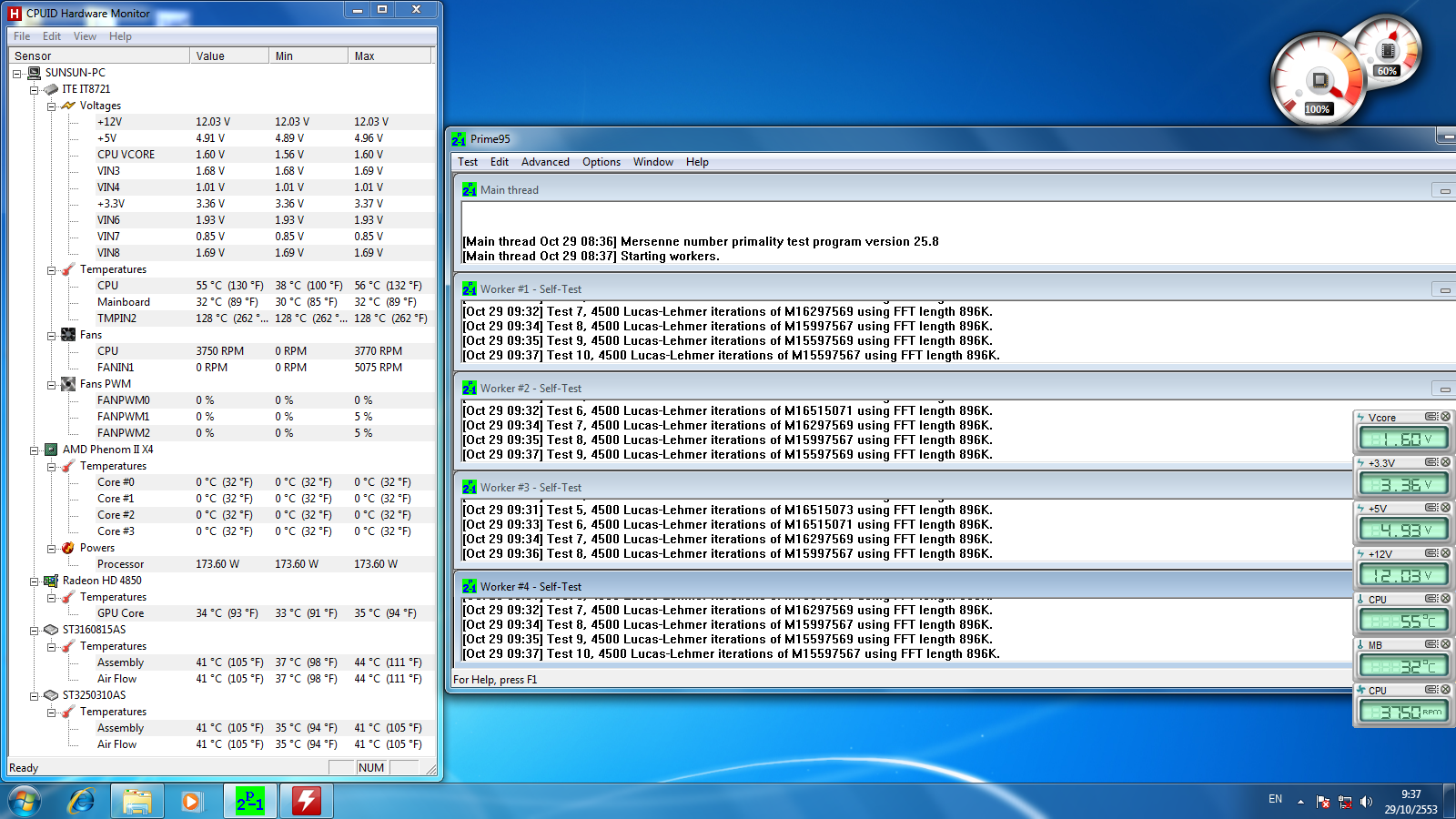This screenshot has height=819, width=1456.
Task: Collapse the Radeon HD 4850 node
Action: tap(35, 581)
